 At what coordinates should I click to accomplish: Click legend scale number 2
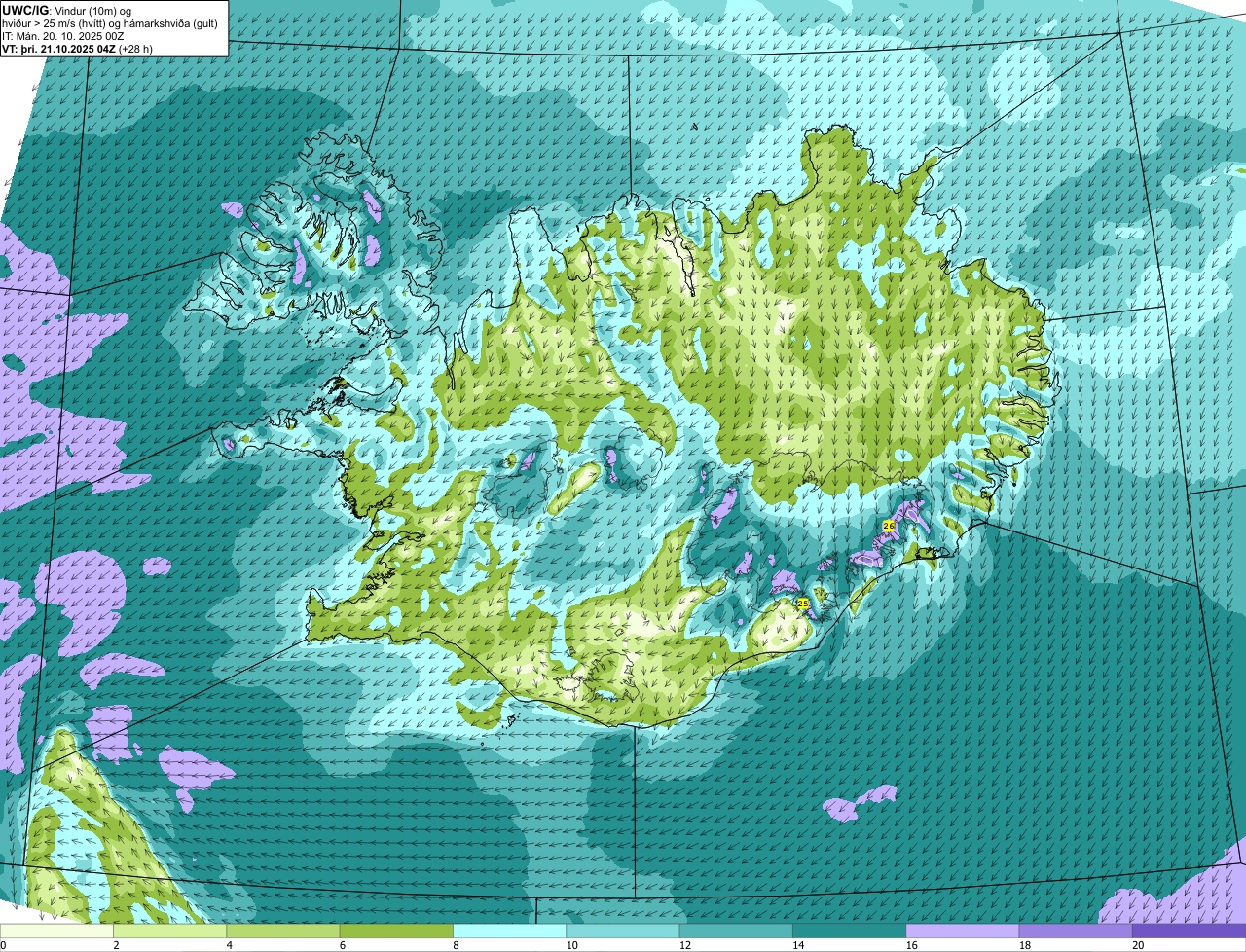tap(116, 945)
